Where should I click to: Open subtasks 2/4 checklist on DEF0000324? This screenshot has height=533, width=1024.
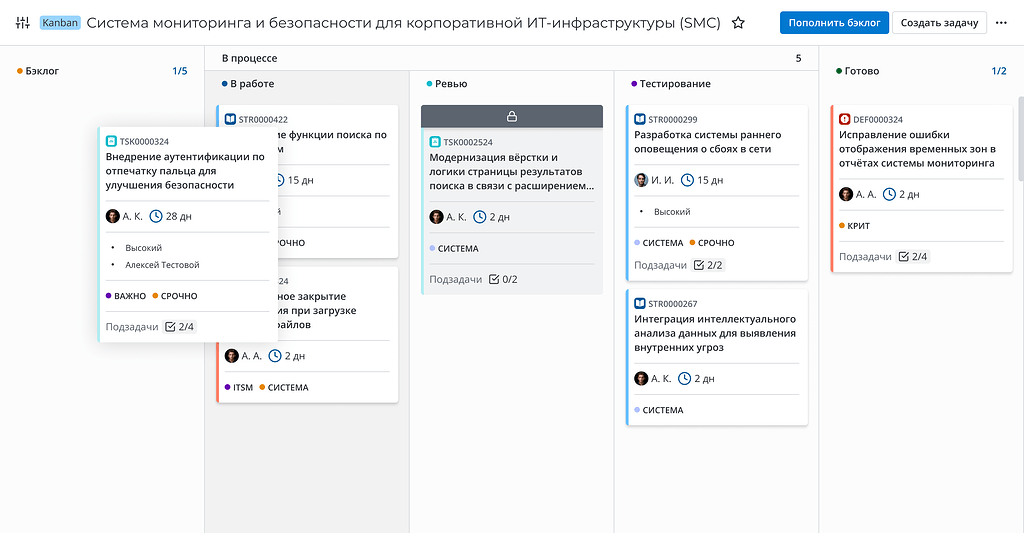coord(913,257)
